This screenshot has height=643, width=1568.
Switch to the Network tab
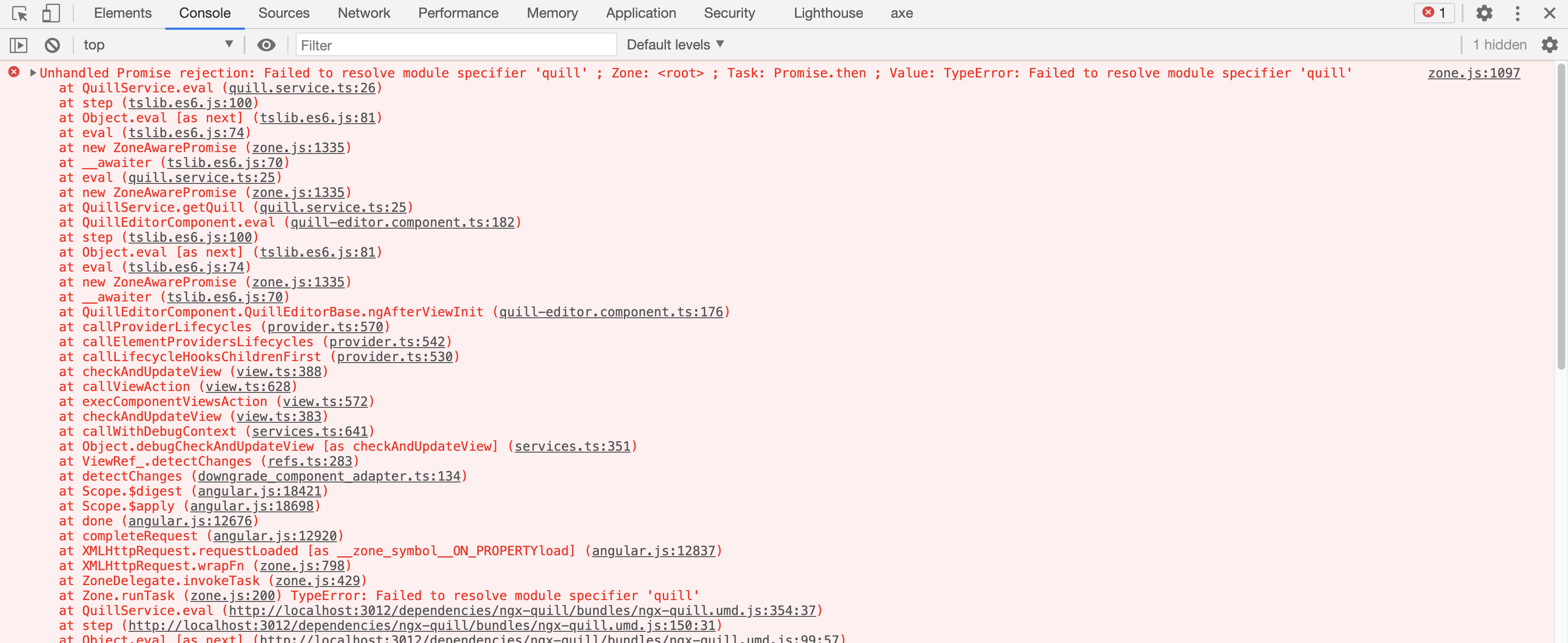(x=364, y=13)
